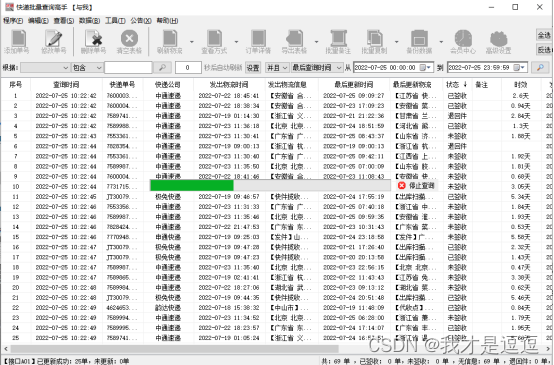Click the 发出物流时间 column header
Image resolution: width=554 pixels, height=365 pixels.
tap(229, 84)
